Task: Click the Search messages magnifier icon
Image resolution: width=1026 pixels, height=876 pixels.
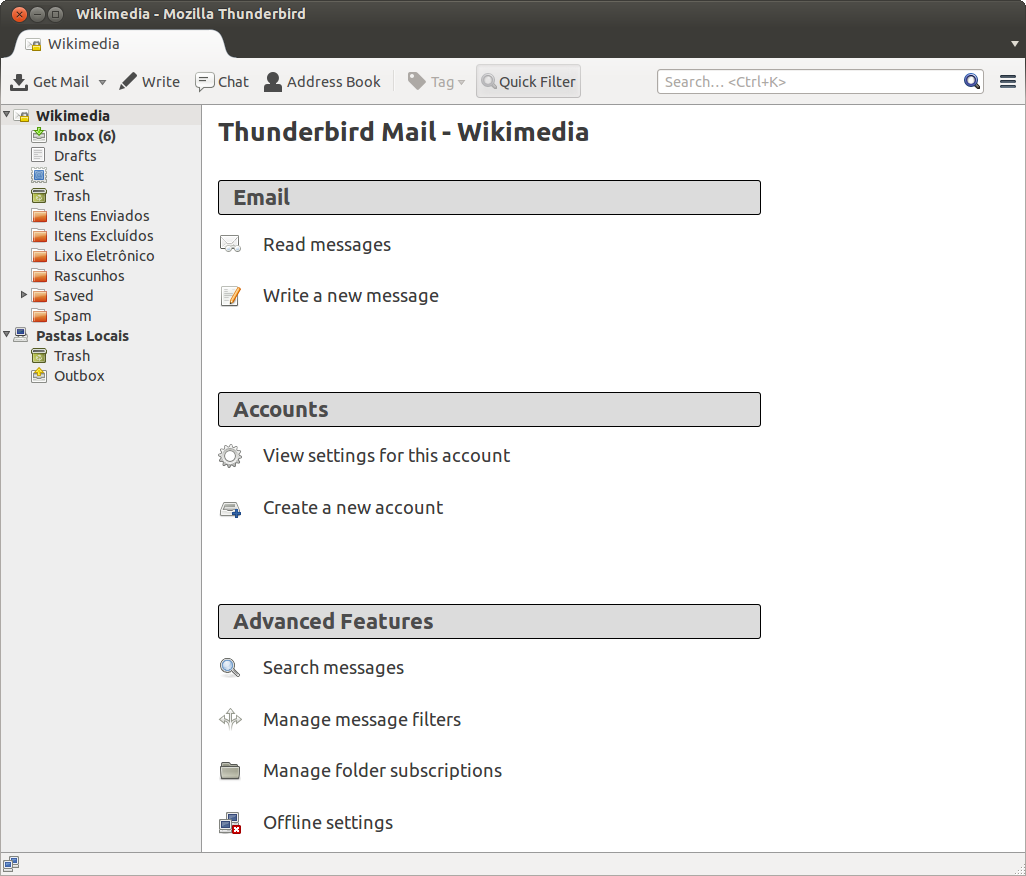Action: pos(230,668)
